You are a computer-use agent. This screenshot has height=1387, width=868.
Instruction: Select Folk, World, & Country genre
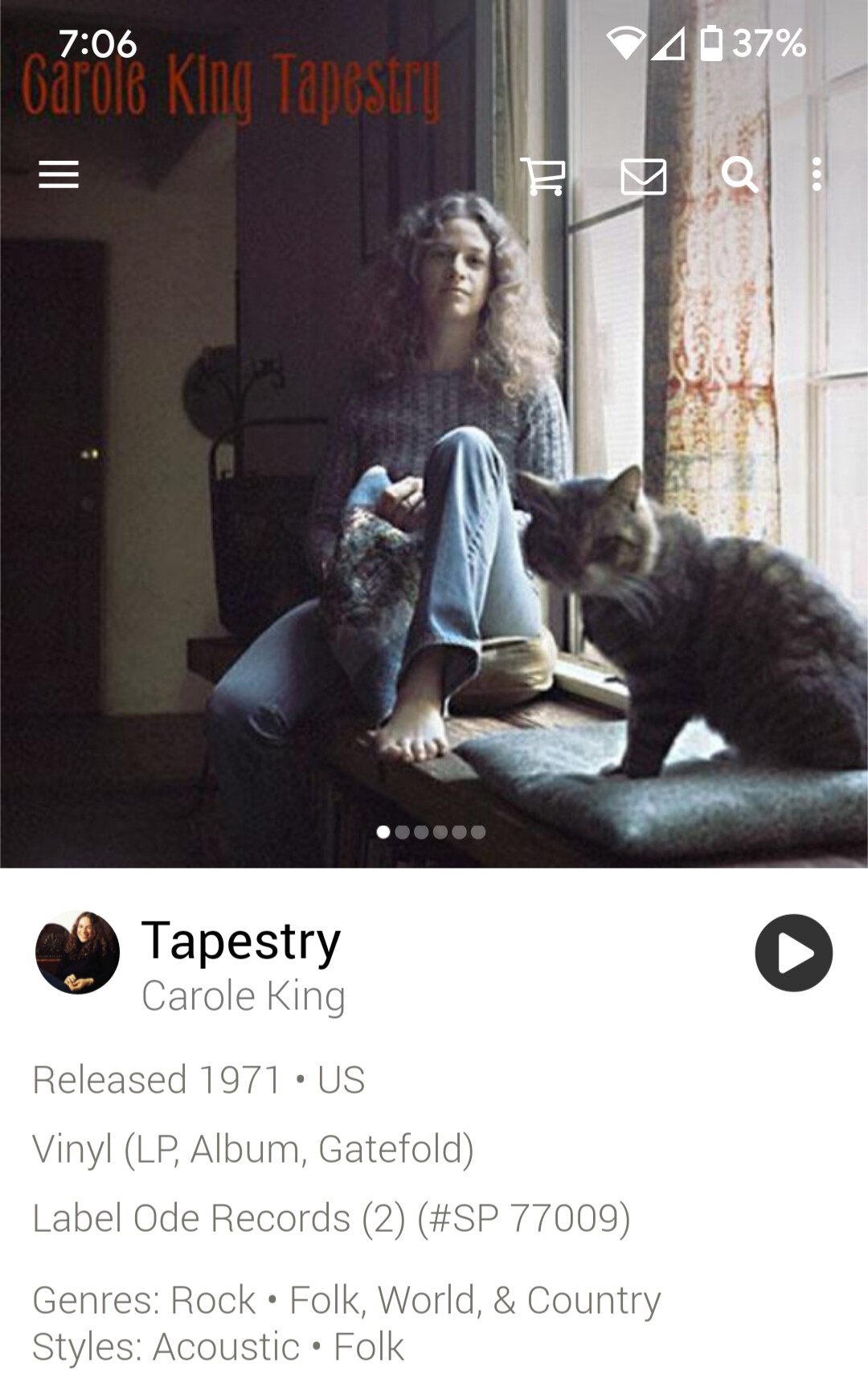[475, 1300]
